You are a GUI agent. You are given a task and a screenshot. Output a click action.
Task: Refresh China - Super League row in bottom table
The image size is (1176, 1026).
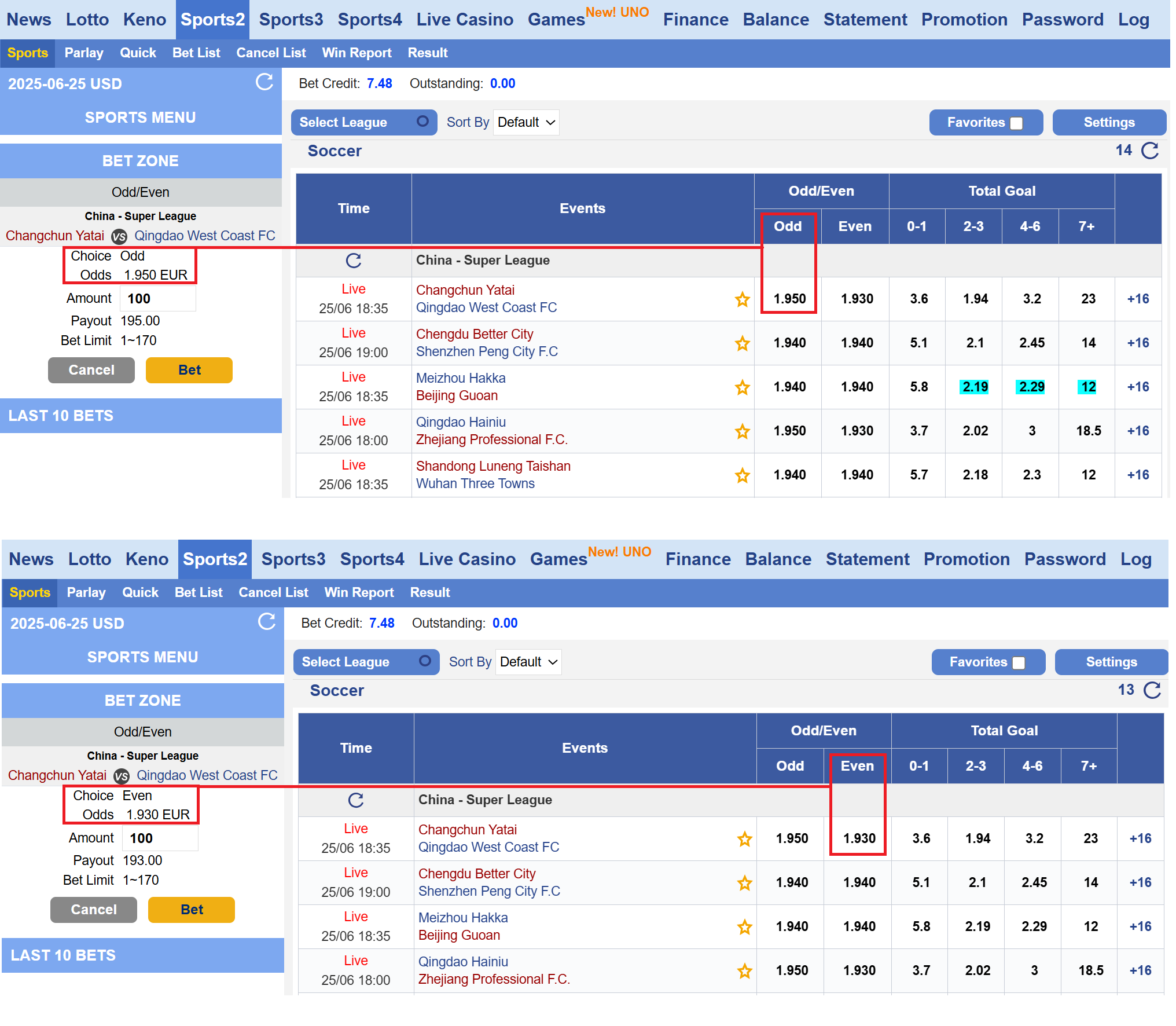tap(356, 800)
